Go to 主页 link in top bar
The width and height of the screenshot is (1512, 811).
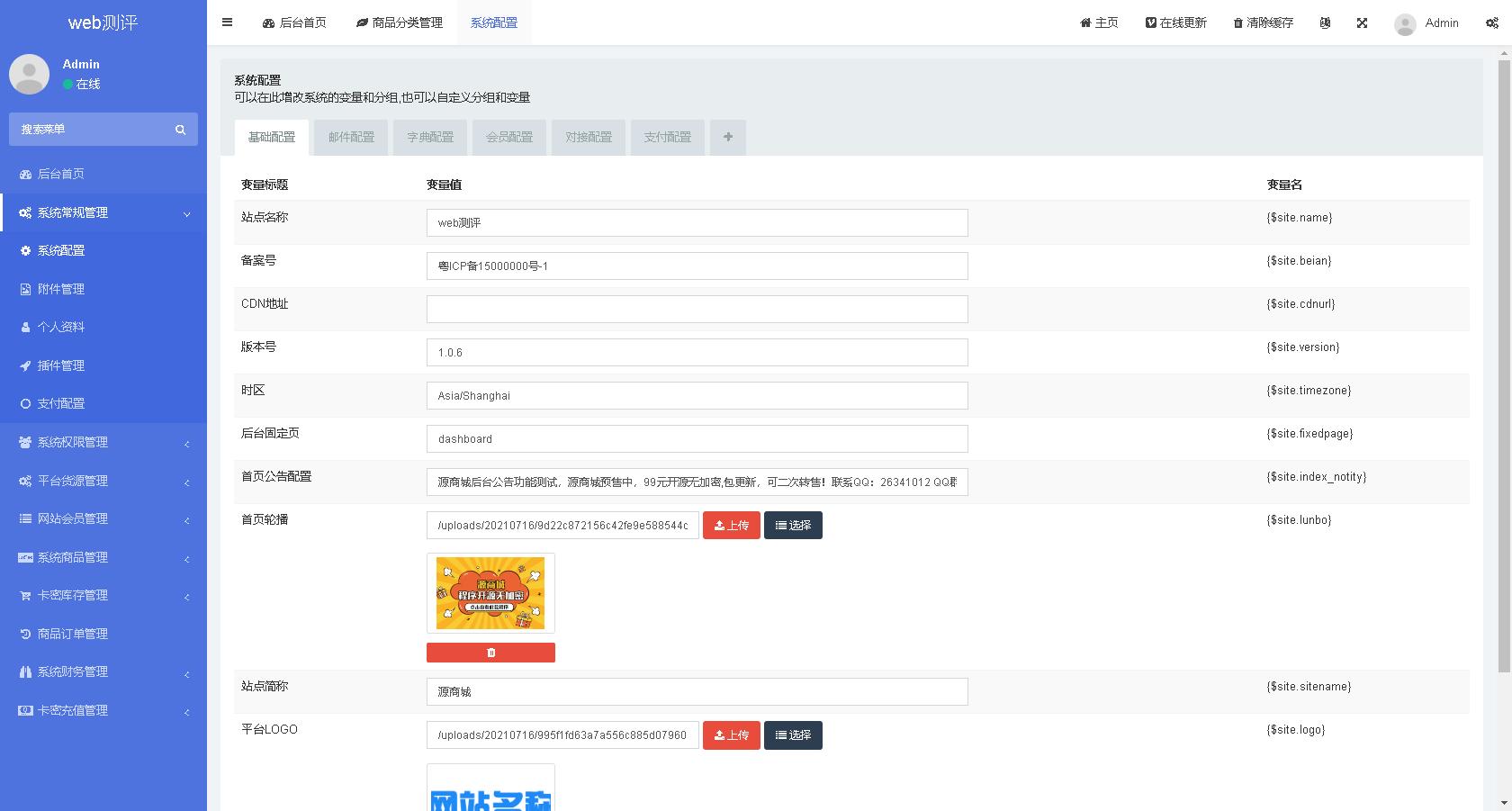[1099, 23]
